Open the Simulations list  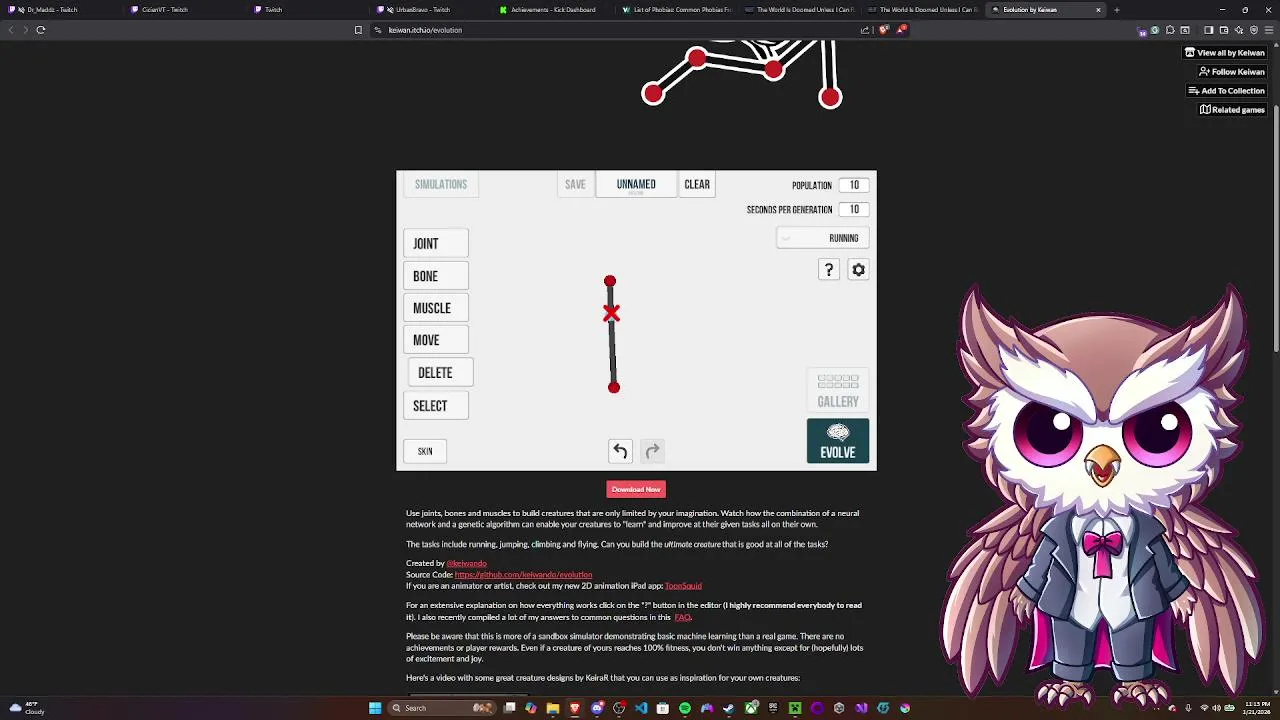[441, 184]
